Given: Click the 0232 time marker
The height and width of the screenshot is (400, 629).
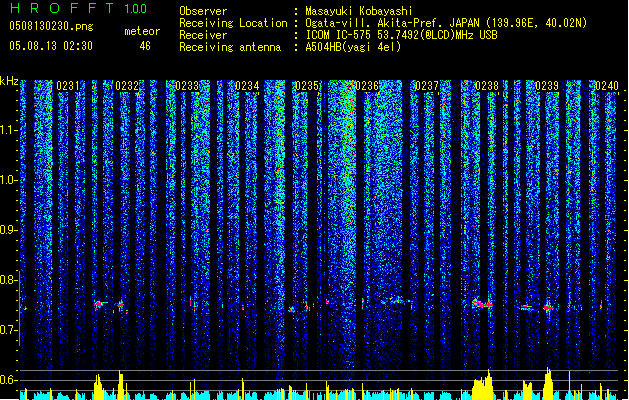Looking at the screenshot, I should (127, 86).
